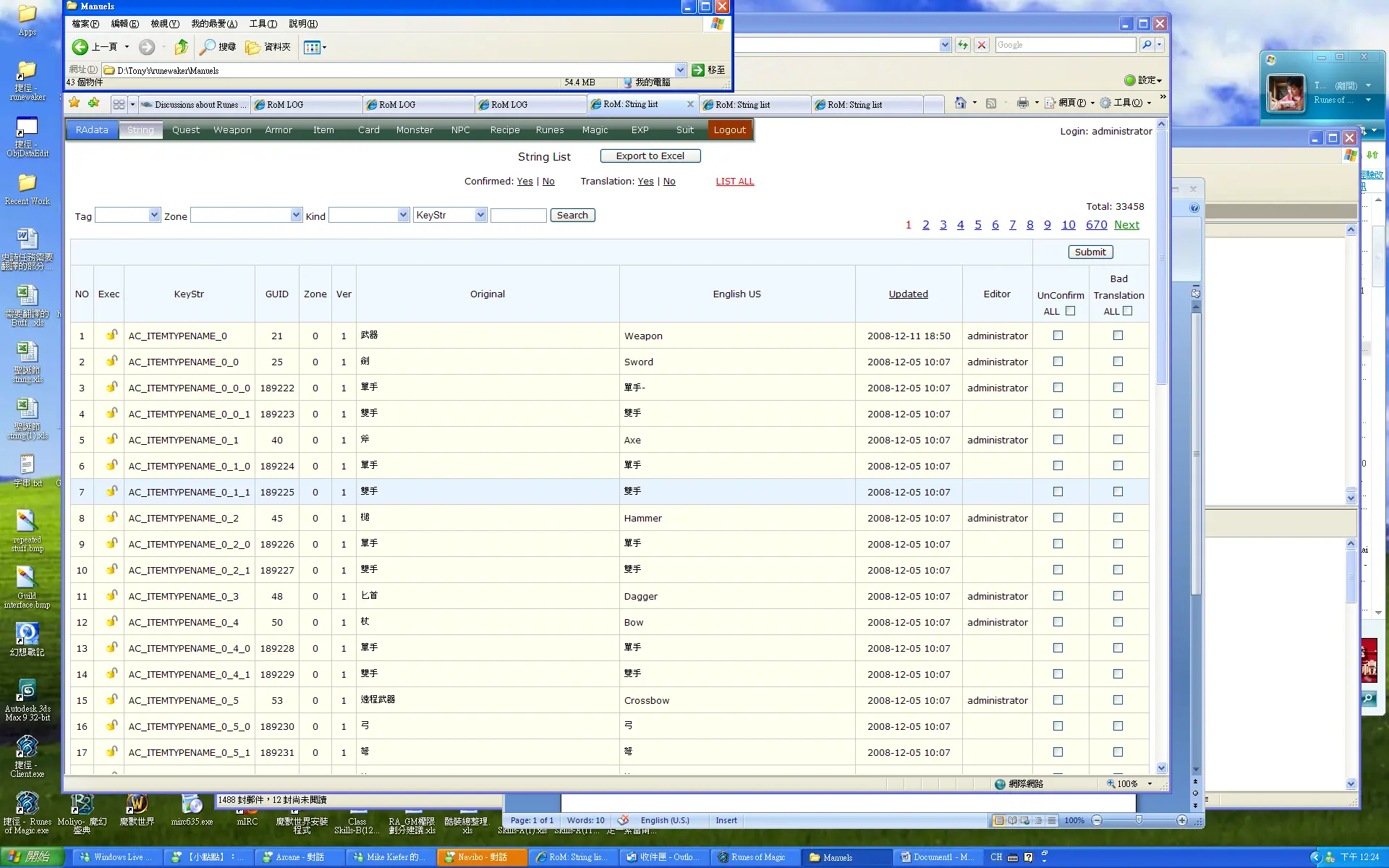Click the browser Home icon

click(x=960, y=103)
